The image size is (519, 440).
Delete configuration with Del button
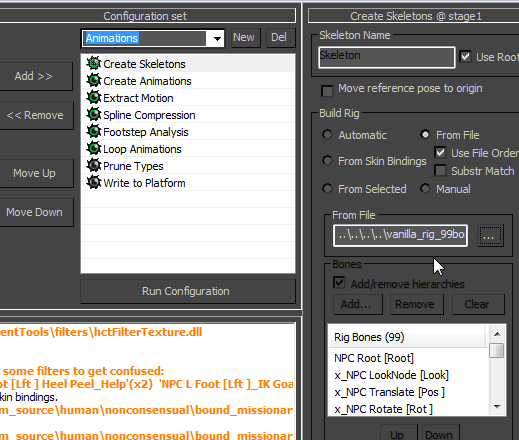281,37
